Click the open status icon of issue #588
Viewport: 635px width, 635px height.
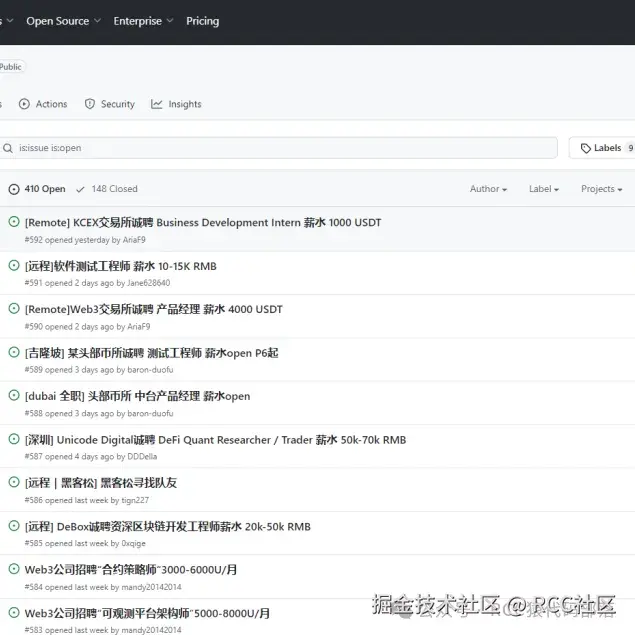click(14, 395)
